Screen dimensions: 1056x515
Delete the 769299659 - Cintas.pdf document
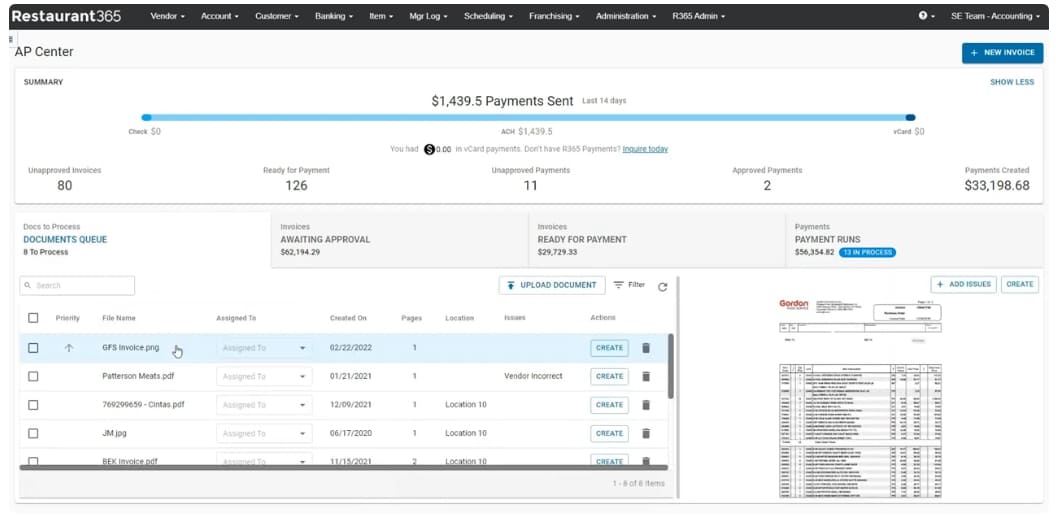click(x=646, y=405)
